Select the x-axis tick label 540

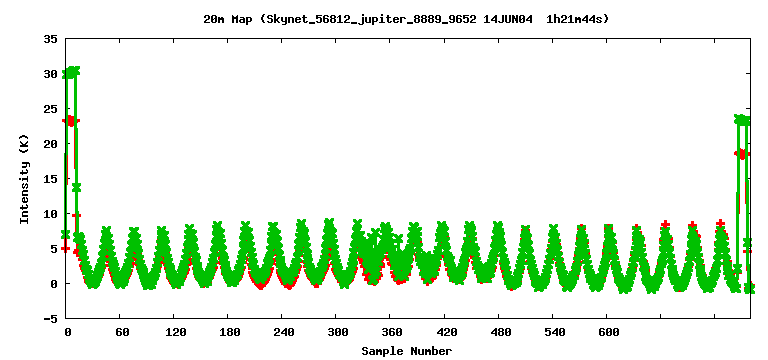(x=553, y=332)
